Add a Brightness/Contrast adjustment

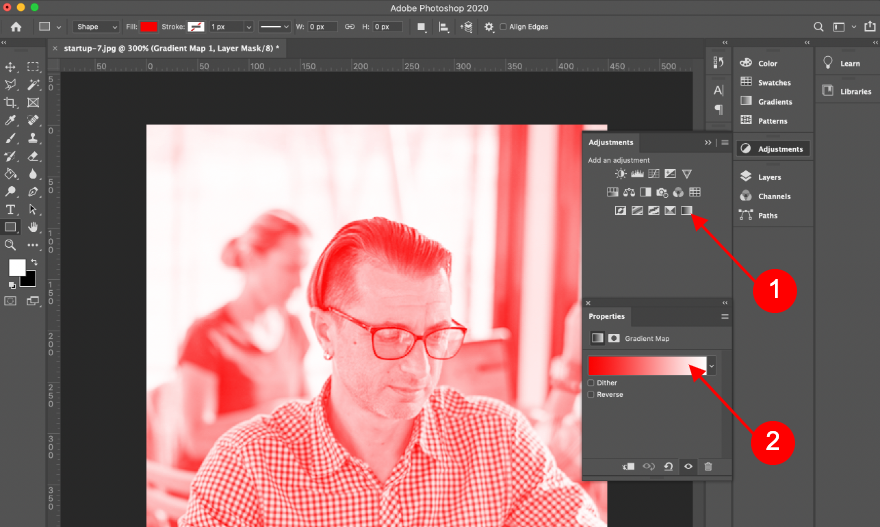620,174
